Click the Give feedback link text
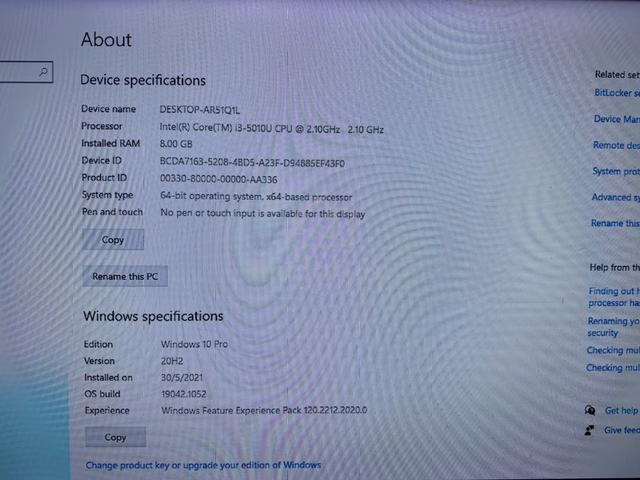640x480 pixels. 622,430
